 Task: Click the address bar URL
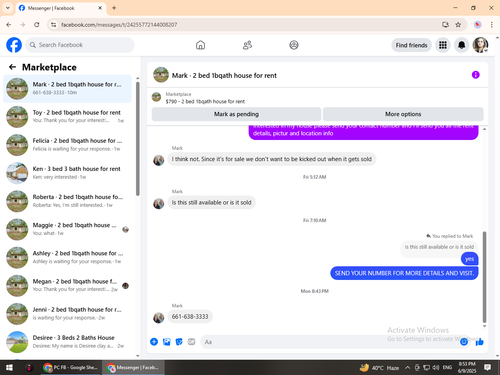pos(119,25)
